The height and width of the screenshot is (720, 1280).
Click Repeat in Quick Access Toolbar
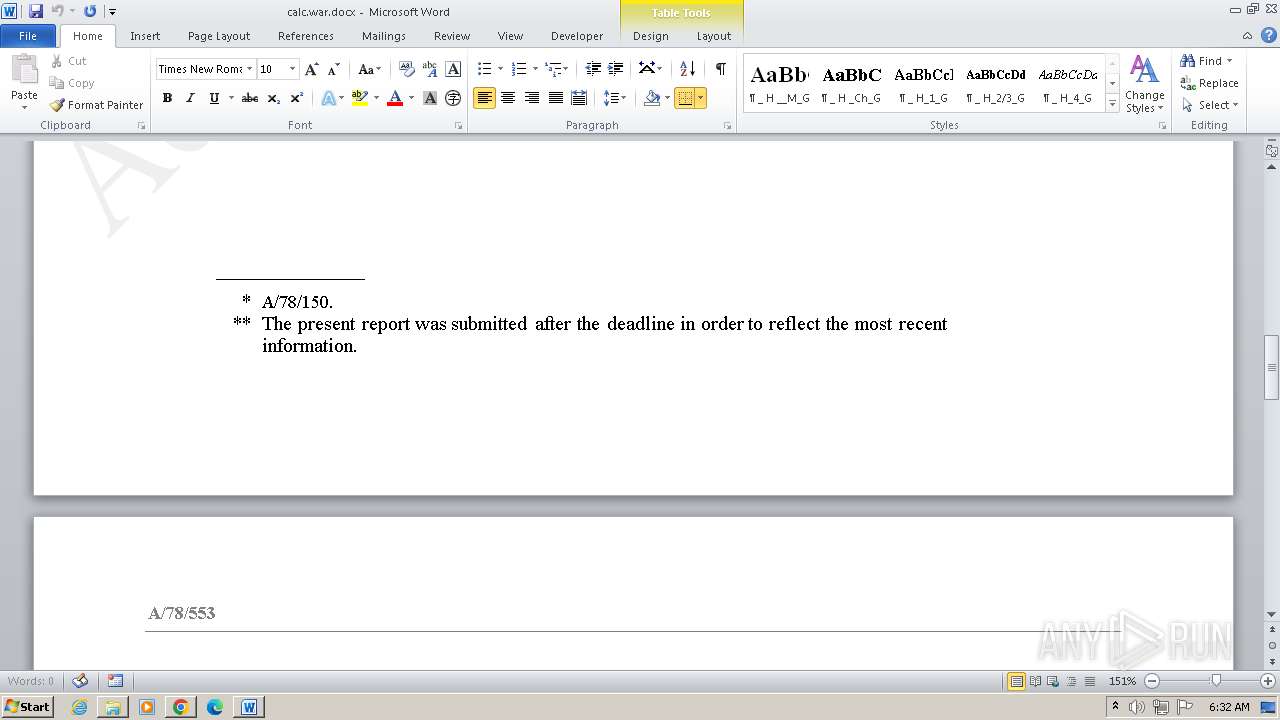pyautogui.click(x=90, y=11)
